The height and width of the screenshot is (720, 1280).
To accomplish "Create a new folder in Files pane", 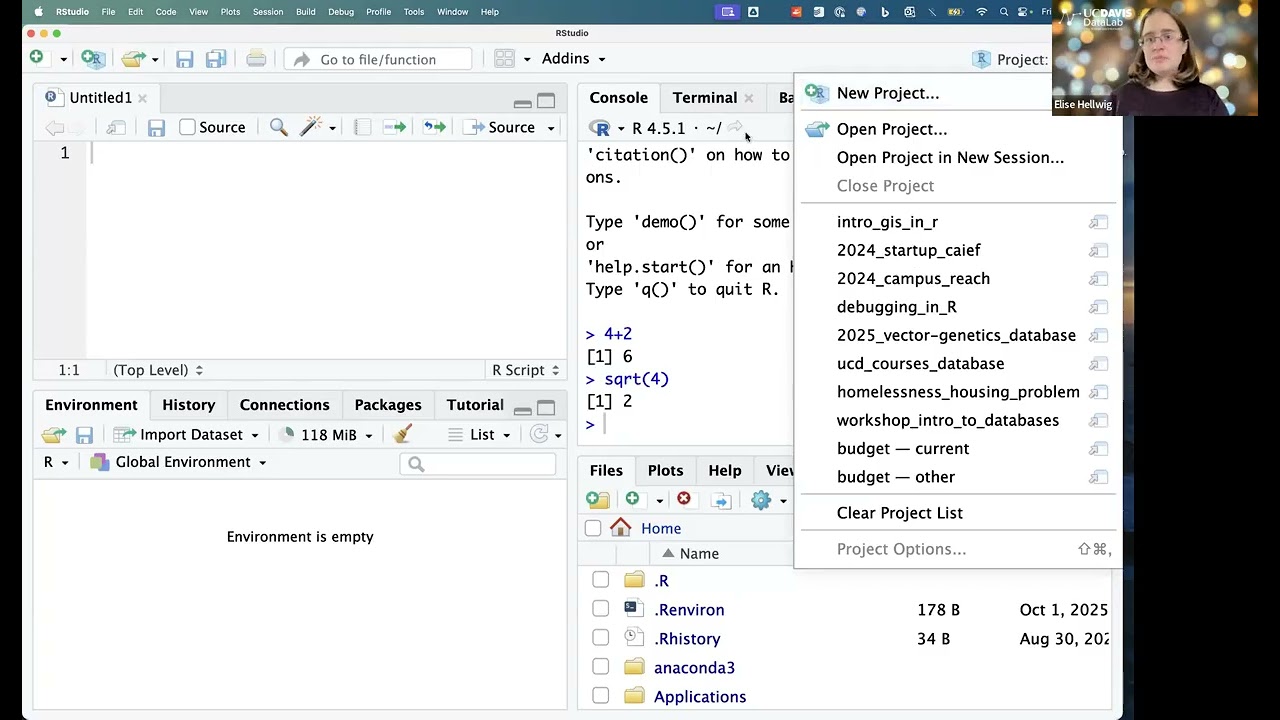I will tap(598, 499).
